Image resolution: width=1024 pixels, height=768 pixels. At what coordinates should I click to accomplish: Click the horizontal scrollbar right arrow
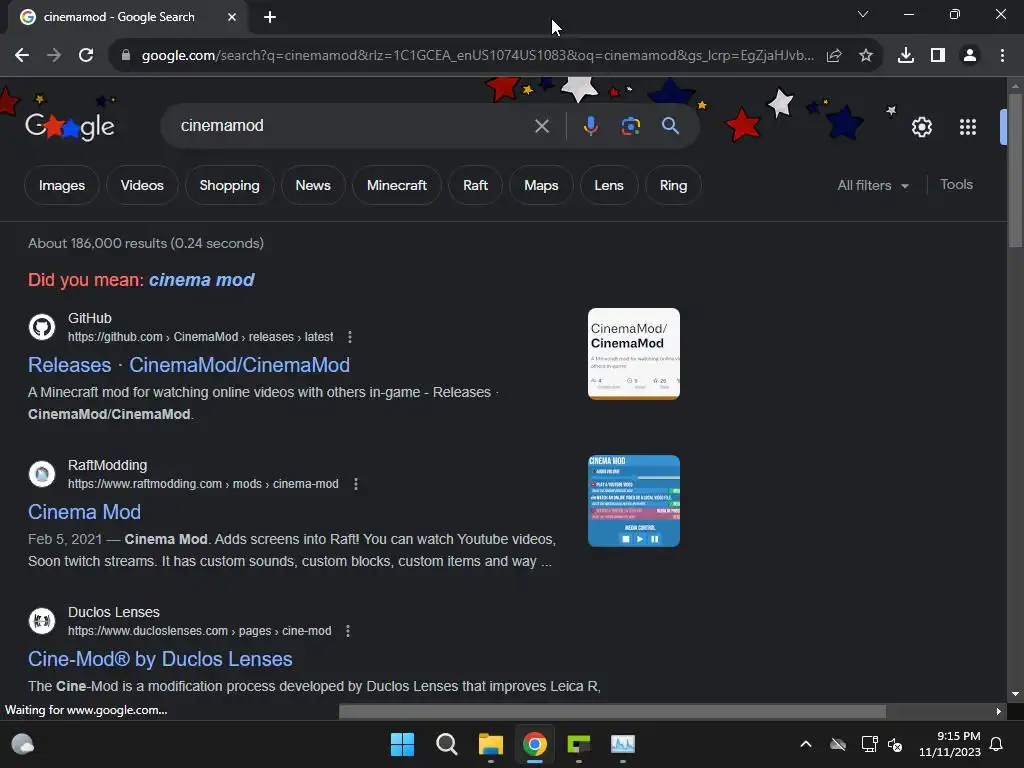click(x=998, y=711)
